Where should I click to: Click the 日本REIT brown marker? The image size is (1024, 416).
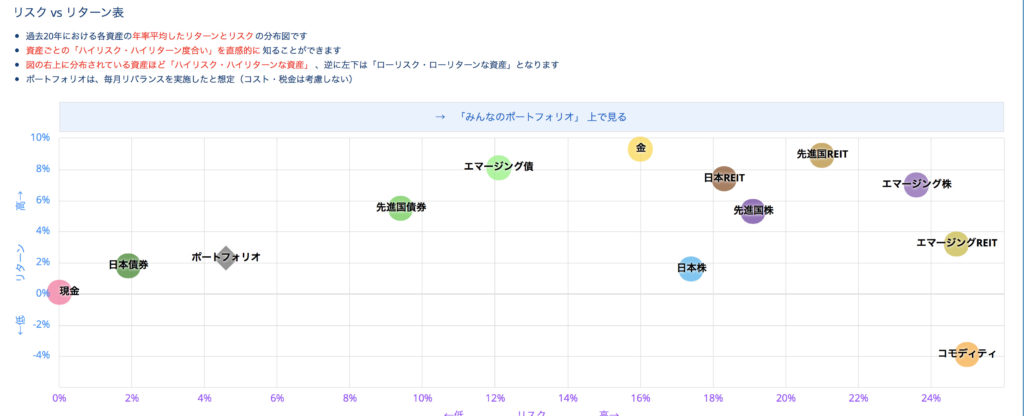pos(724,178)
